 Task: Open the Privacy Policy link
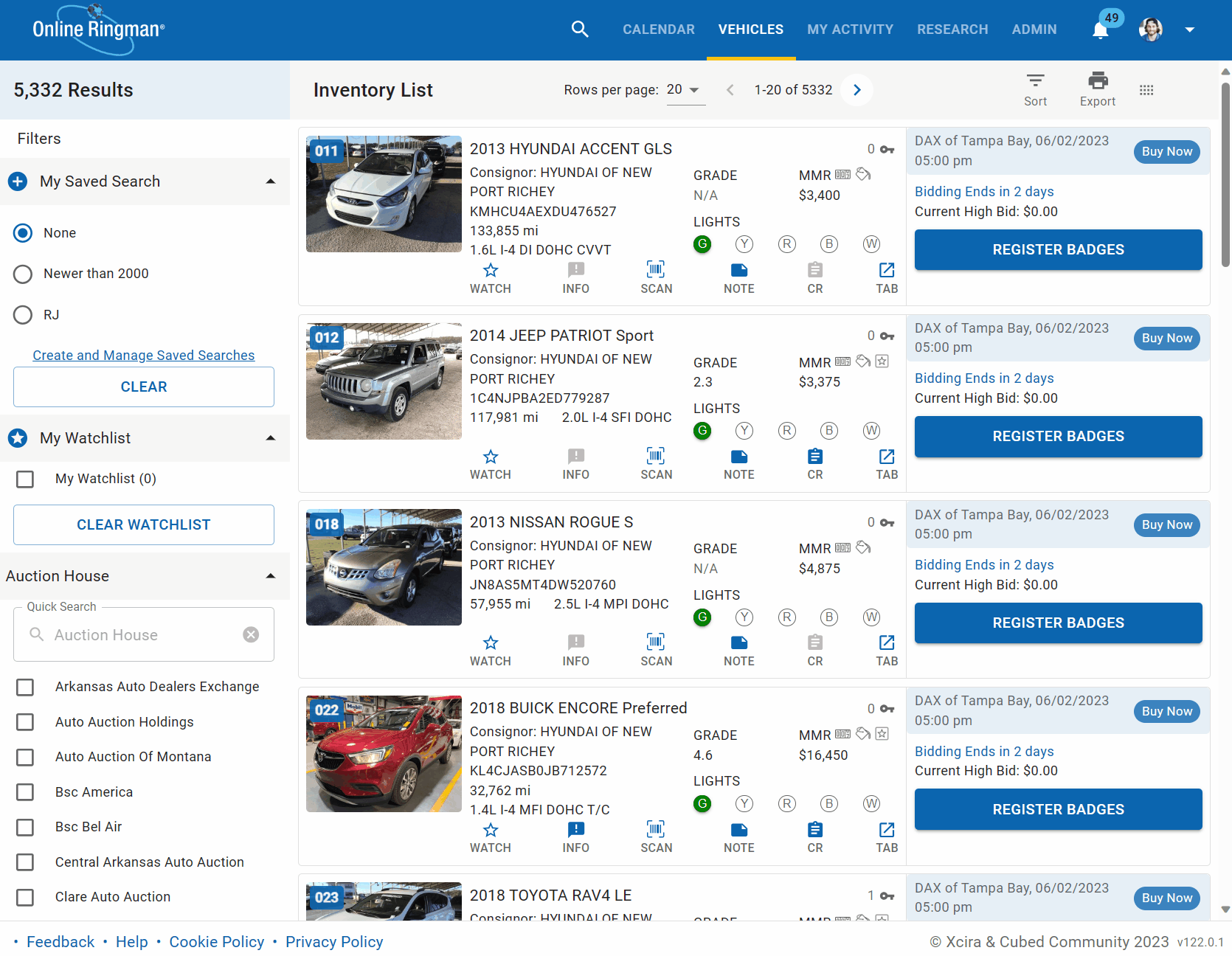point(334,942)
